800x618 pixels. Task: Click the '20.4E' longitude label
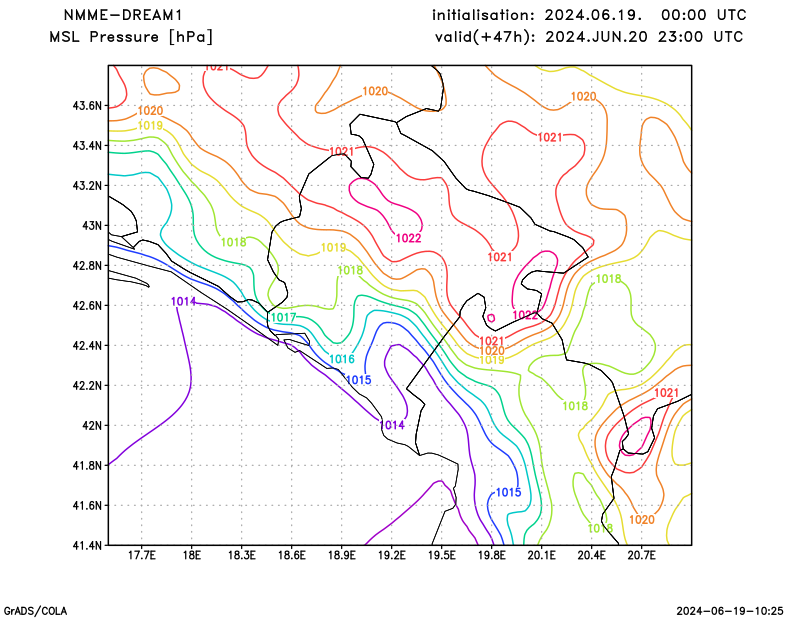[x=591, y=555]
